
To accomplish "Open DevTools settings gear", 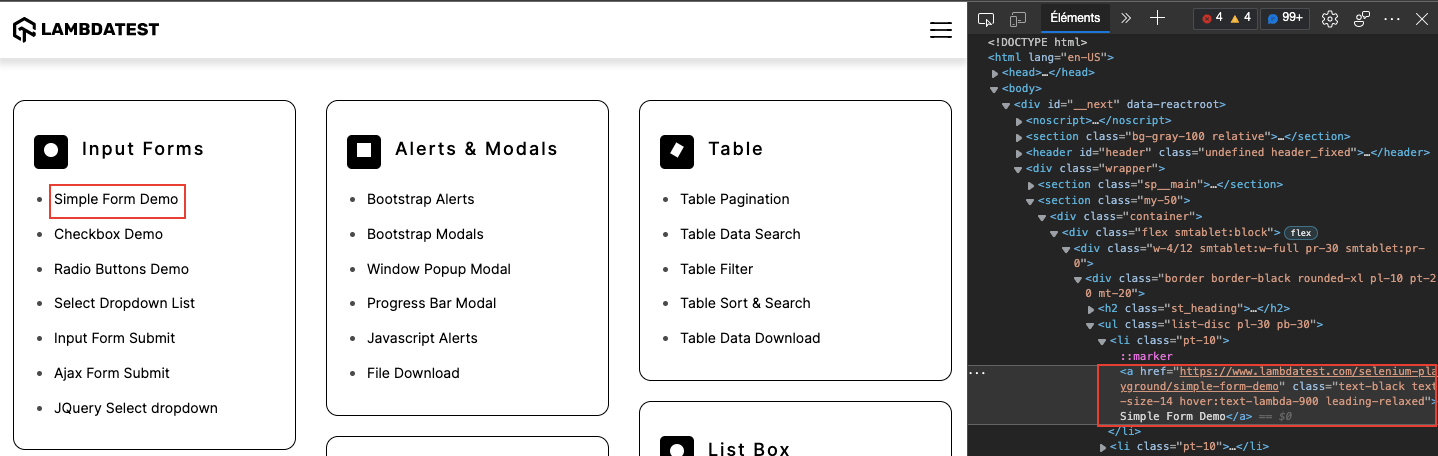I will [x=1330, y=18].
